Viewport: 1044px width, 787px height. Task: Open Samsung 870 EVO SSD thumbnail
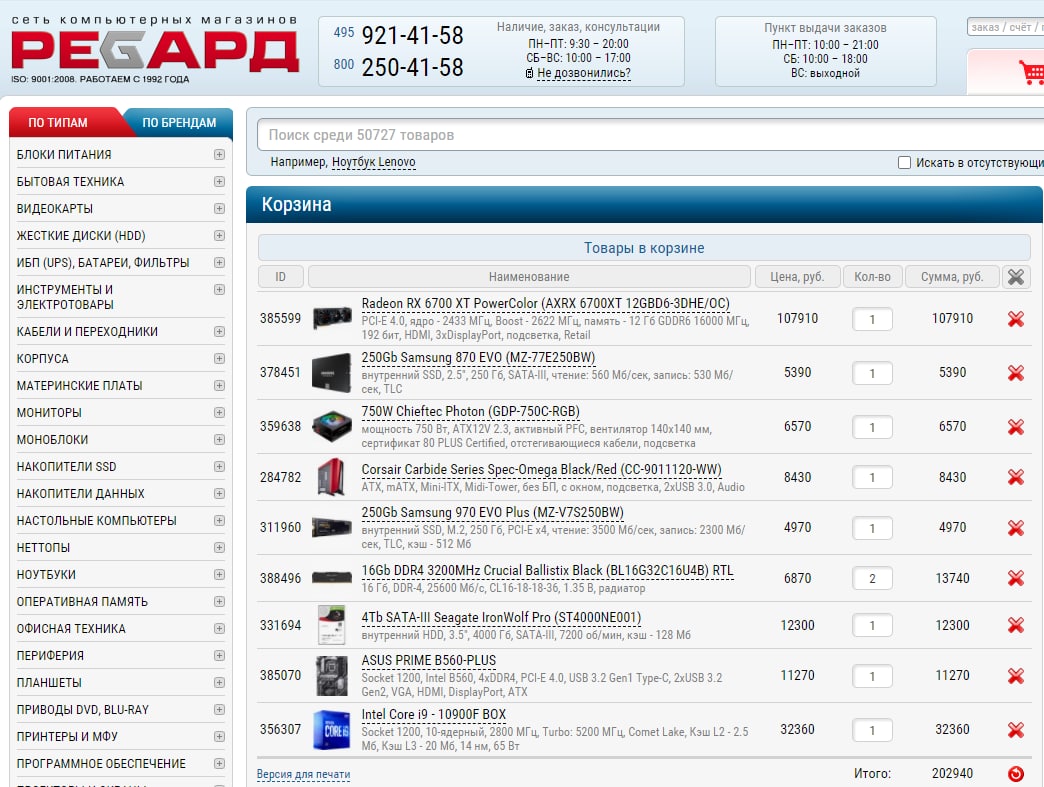(332, 372)
